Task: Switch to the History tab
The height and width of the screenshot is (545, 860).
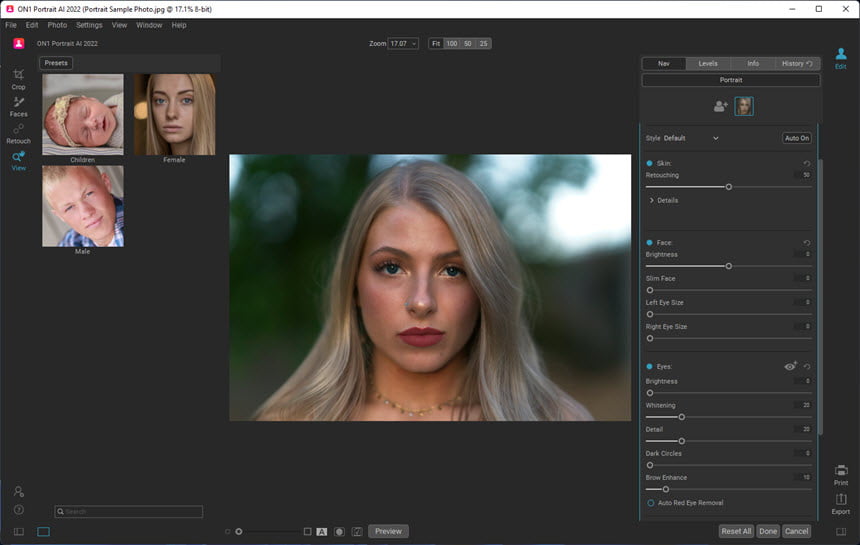Action: point(797,64)
